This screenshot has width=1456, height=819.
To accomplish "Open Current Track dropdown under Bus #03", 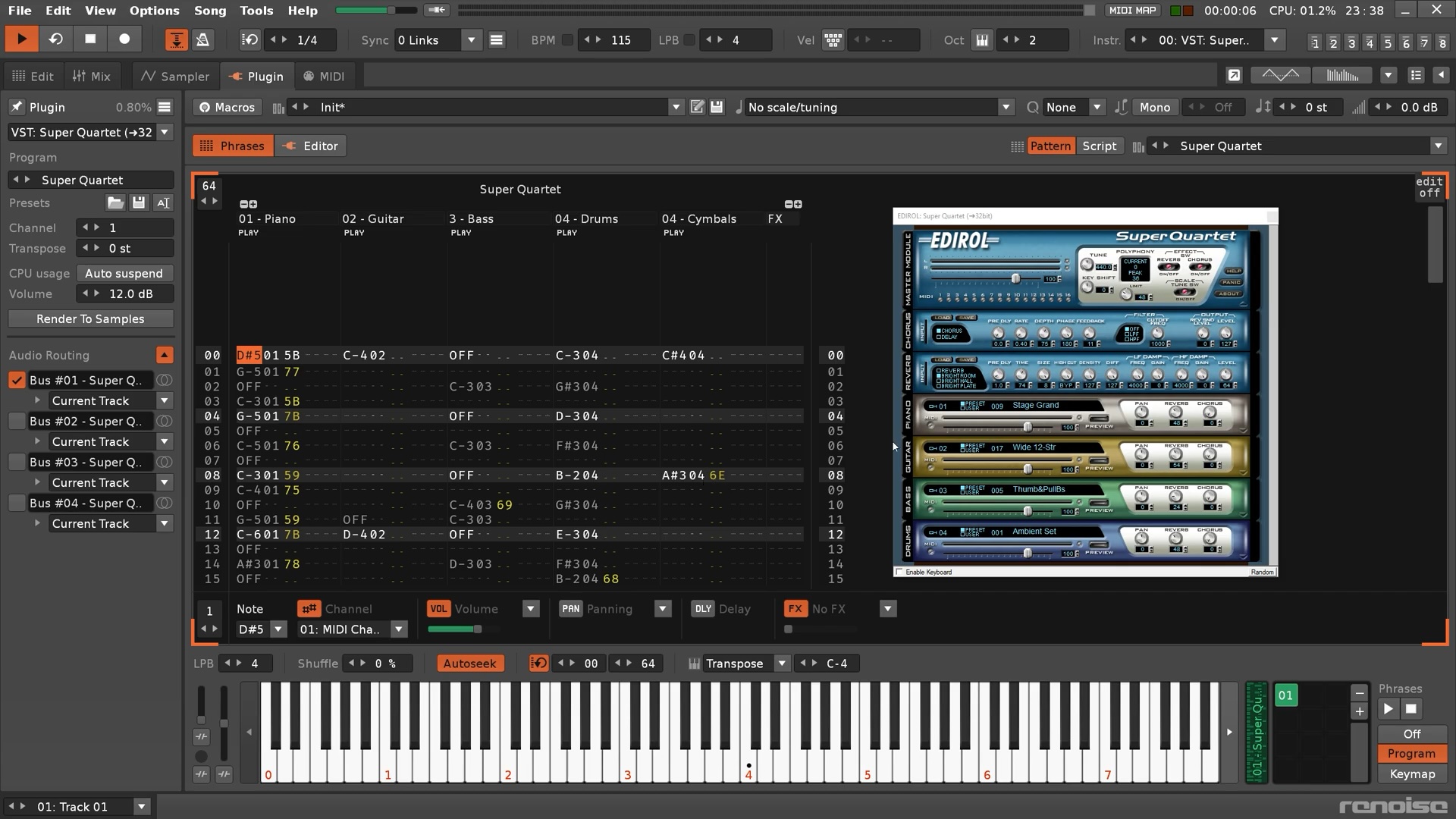I will coord(165,482).
